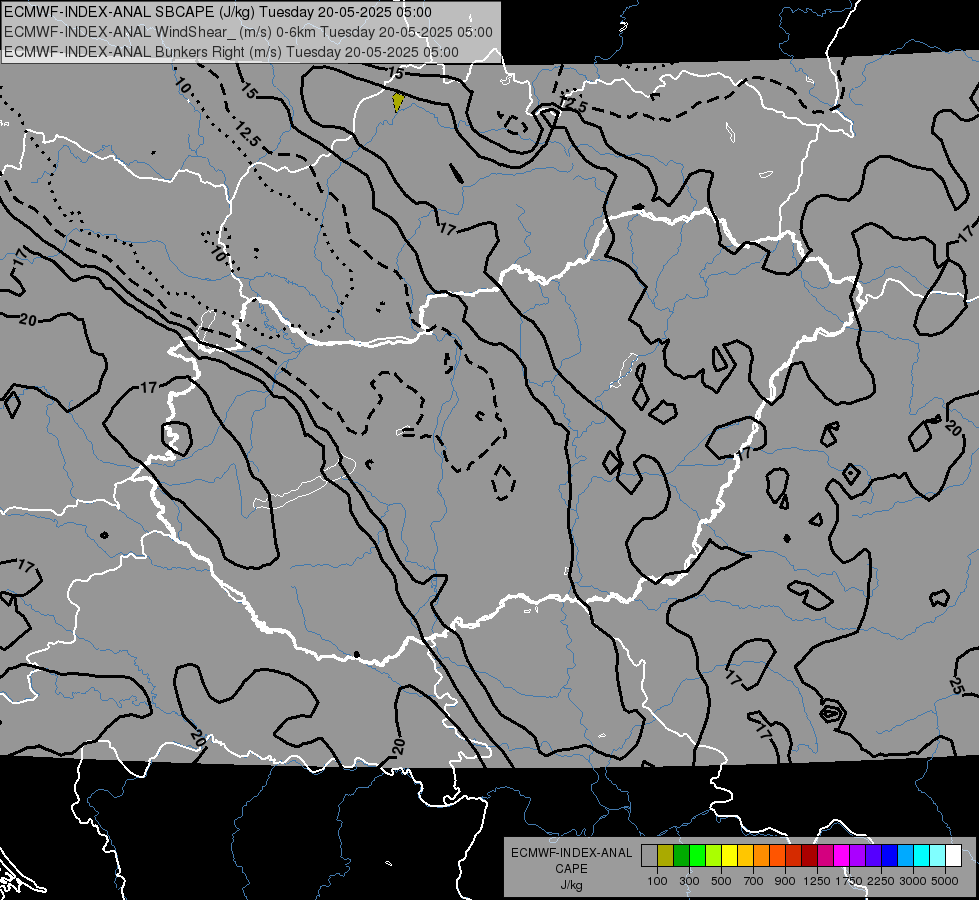The width and height of the screenshot is (979, 900).
Task: Pick the amber legend swatch
Action: [745, 856]
